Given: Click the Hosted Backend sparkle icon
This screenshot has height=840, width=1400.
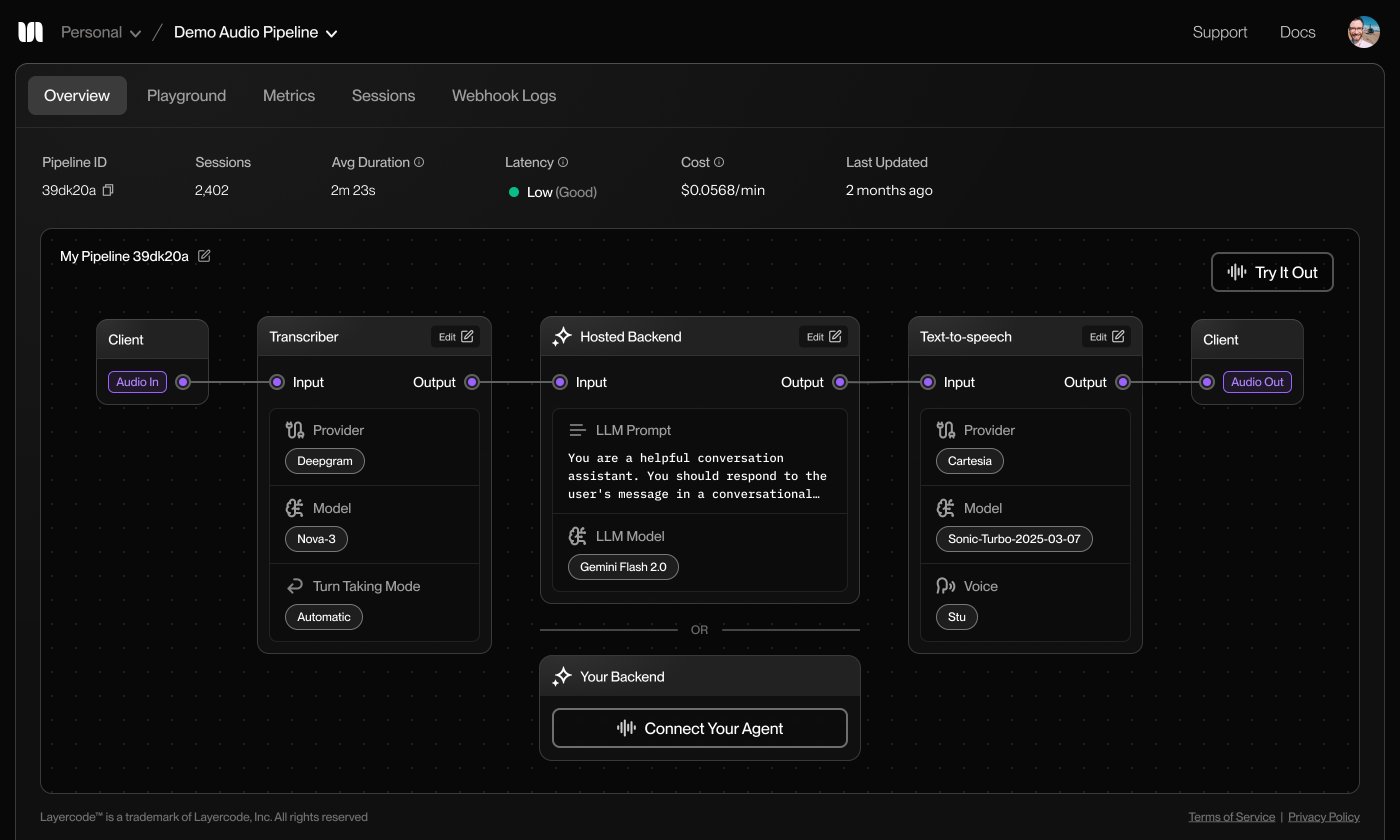Looking at the screenshot, I should [562, 336].
